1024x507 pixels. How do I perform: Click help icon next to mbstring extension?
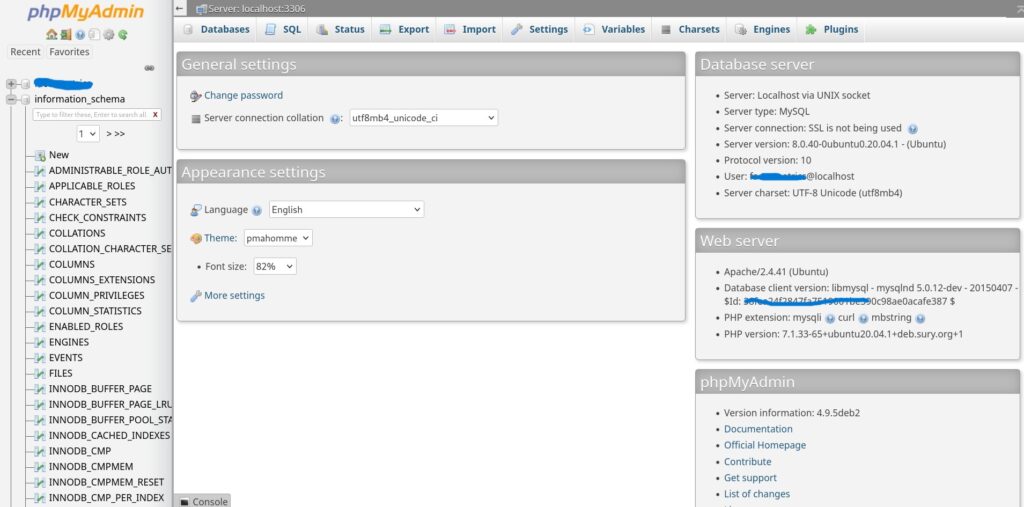(920, 318)
